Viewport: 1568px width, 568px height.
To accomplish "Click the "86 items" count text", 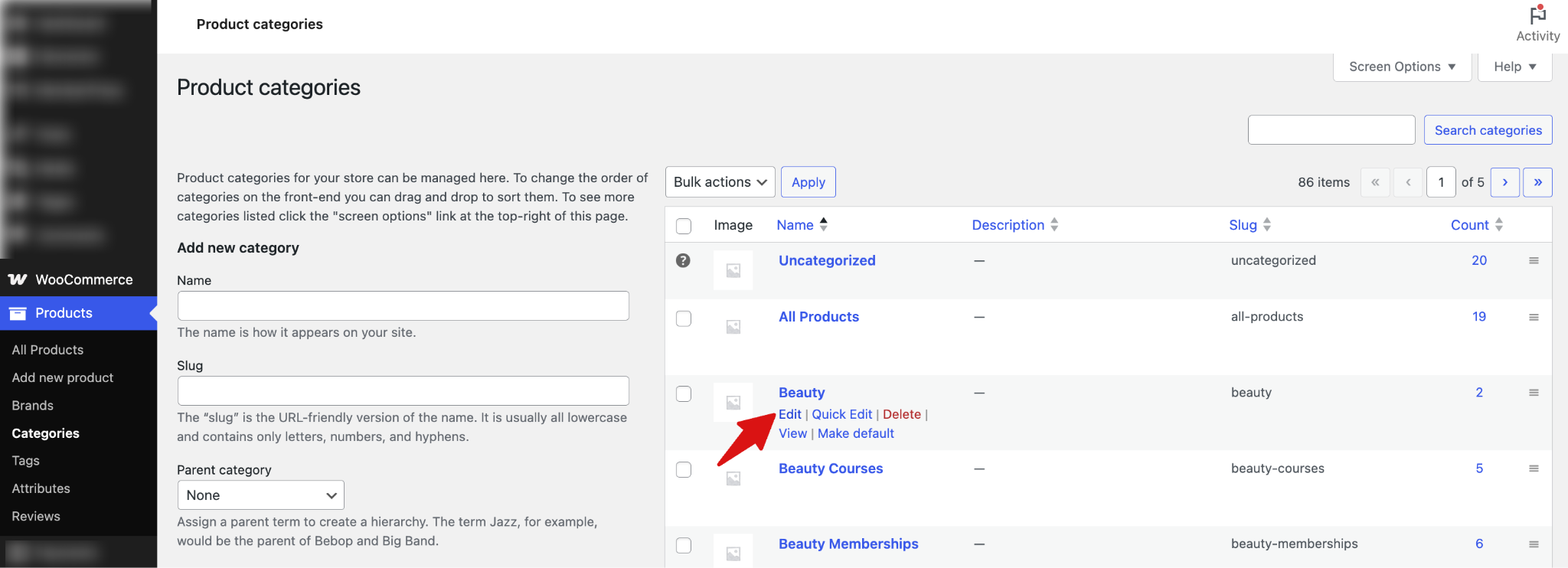I will click(1324, 182).
